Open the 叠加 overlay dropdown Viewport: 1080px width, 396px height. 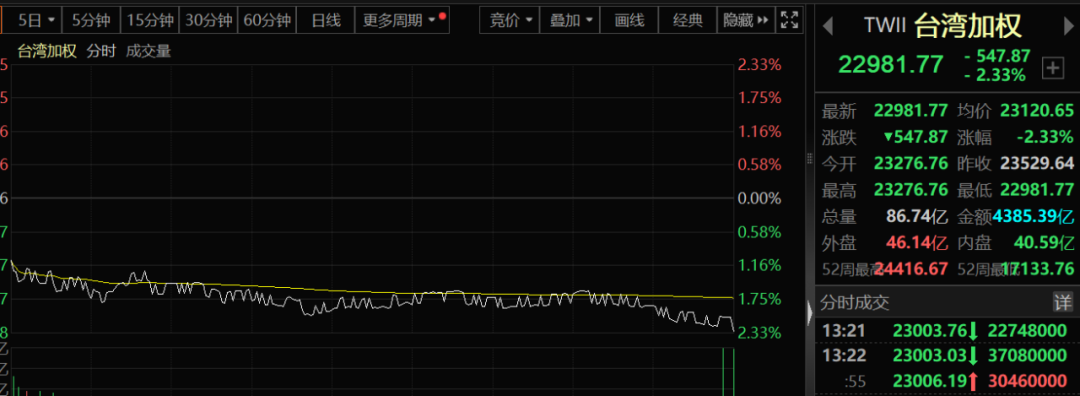[570, 21]
